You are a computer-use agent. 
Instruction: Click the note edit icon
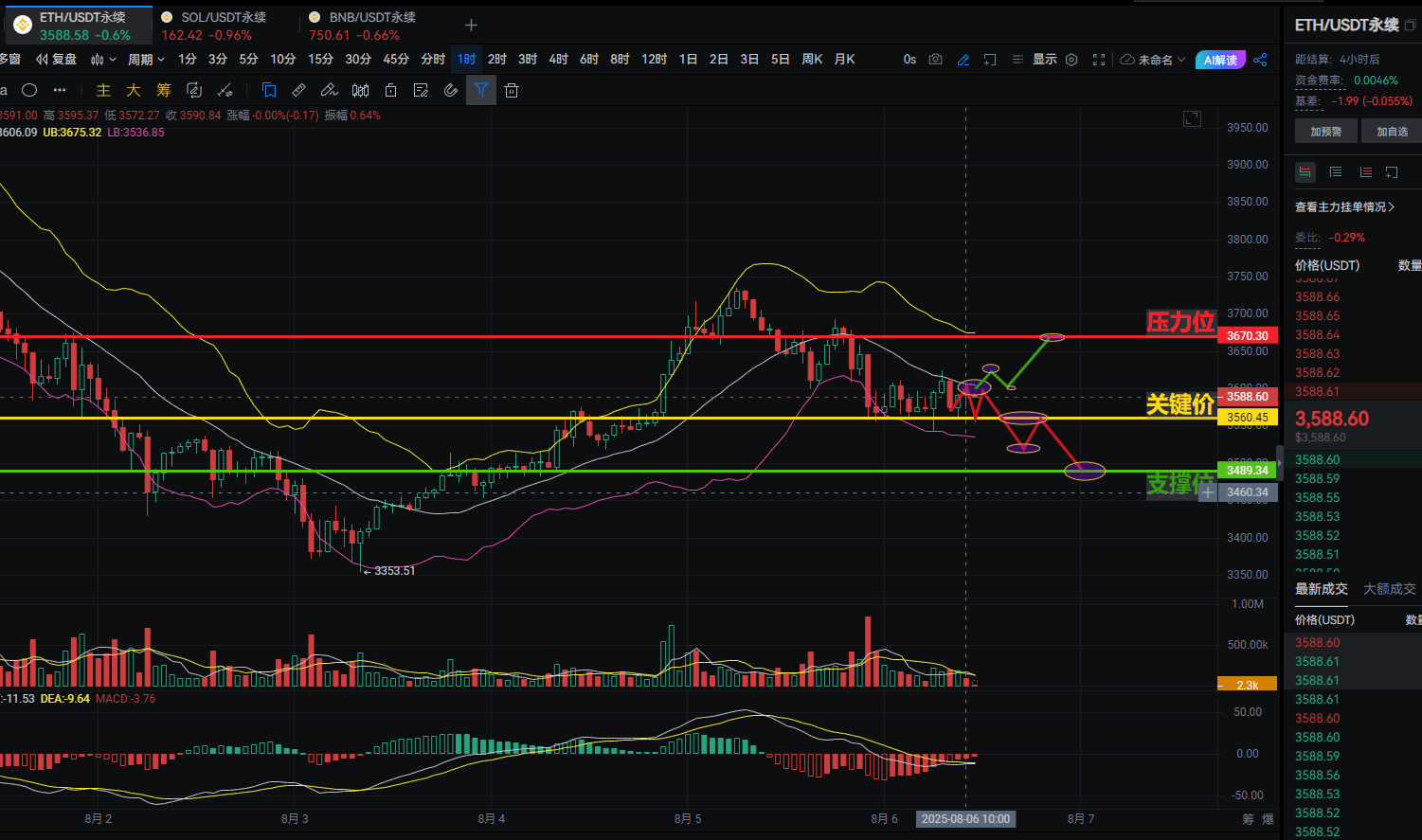tap(421, 90)
